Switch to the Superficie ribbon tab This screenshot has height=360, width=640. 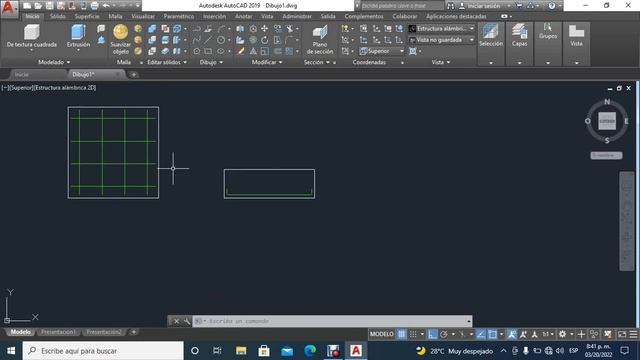87,16
